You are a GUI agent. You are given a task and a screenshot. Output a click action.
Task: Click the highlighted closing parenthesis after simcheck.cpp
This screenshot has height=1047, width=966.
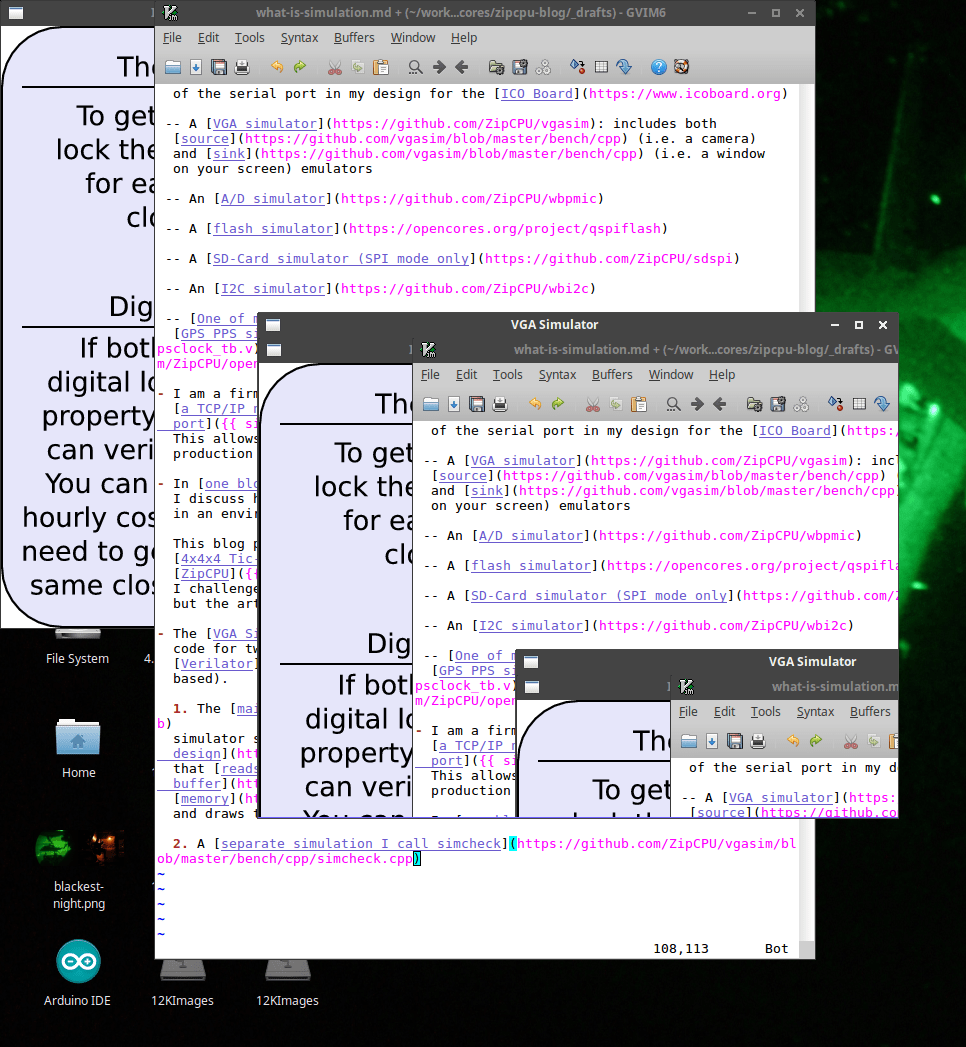[417, 859]
